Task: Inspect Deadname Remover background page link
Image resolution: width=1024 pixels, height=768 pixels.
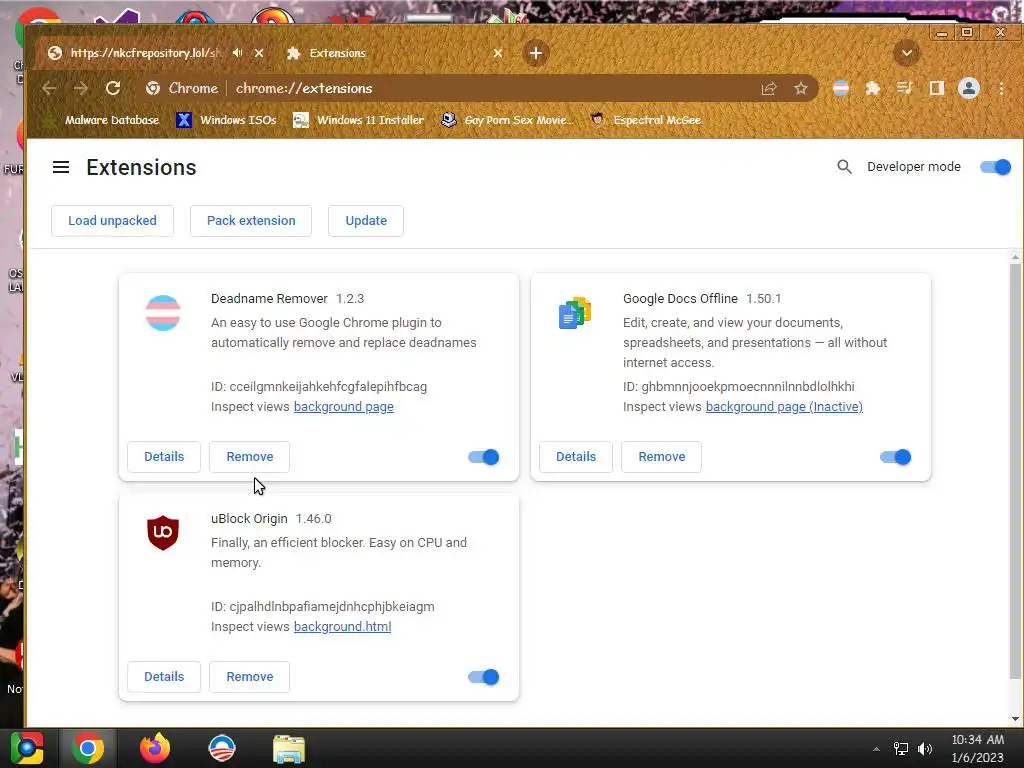Action: pyautogui.click(x=344, y=407)
